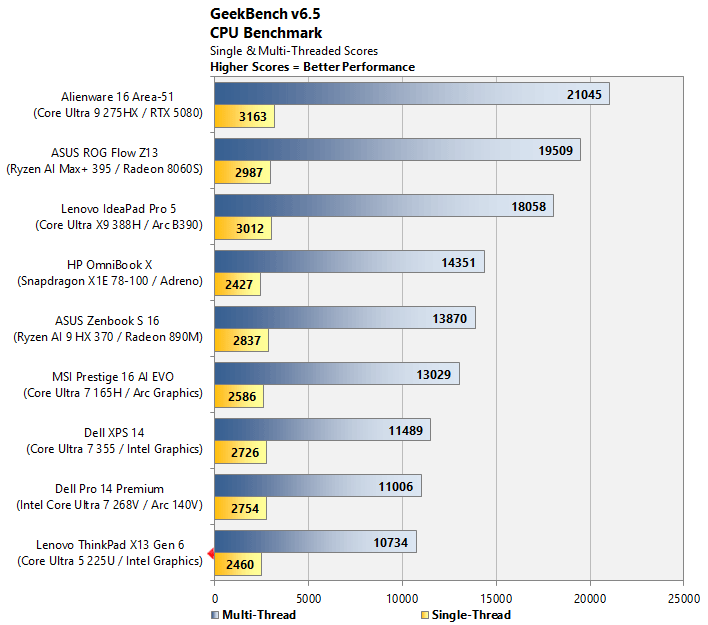The width and height of the screenshot is (708, 625).
Task: Click the single-thread value 2460
Action: tap(240, 564)
